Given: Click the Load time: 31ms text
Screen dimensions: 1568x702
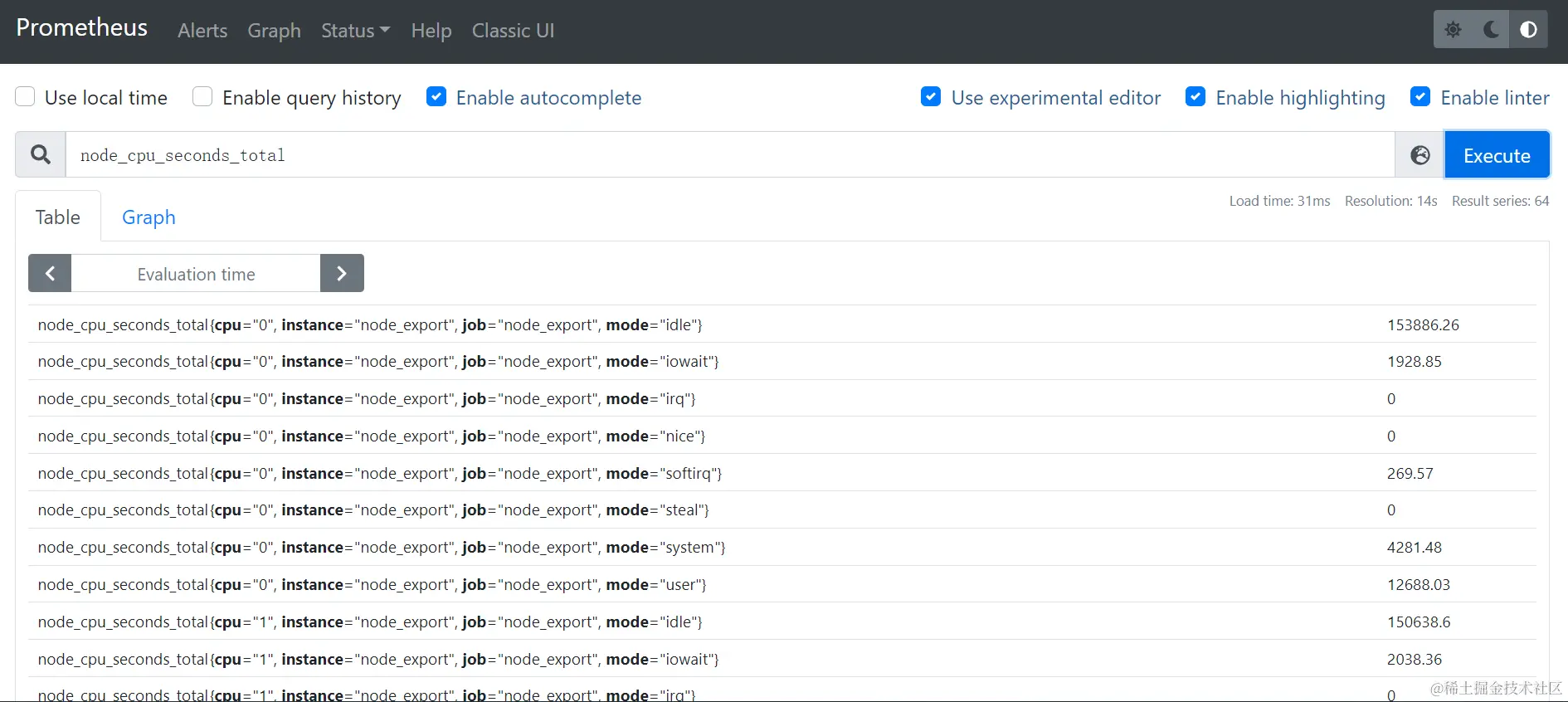Looking at the screenshot, I should click(x=1279, y=201).
